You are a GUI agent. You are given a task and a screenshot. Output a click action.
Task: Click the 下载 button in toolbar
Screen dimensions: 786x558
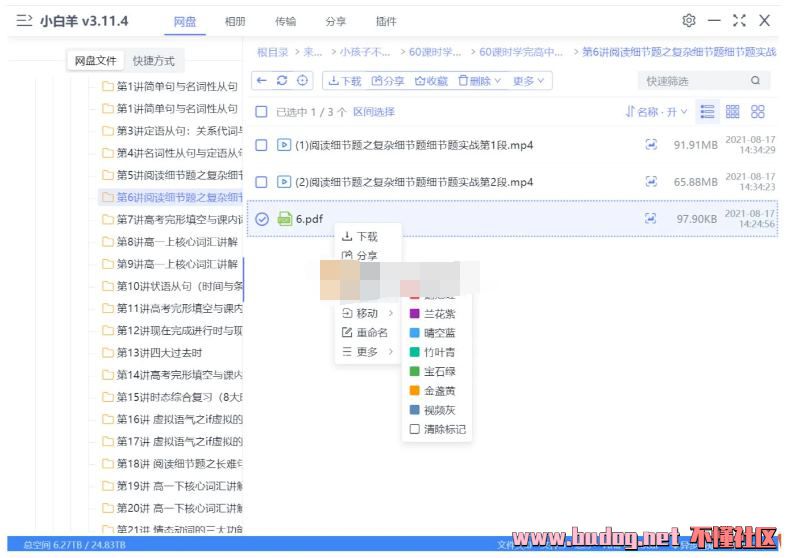point(344,81)
